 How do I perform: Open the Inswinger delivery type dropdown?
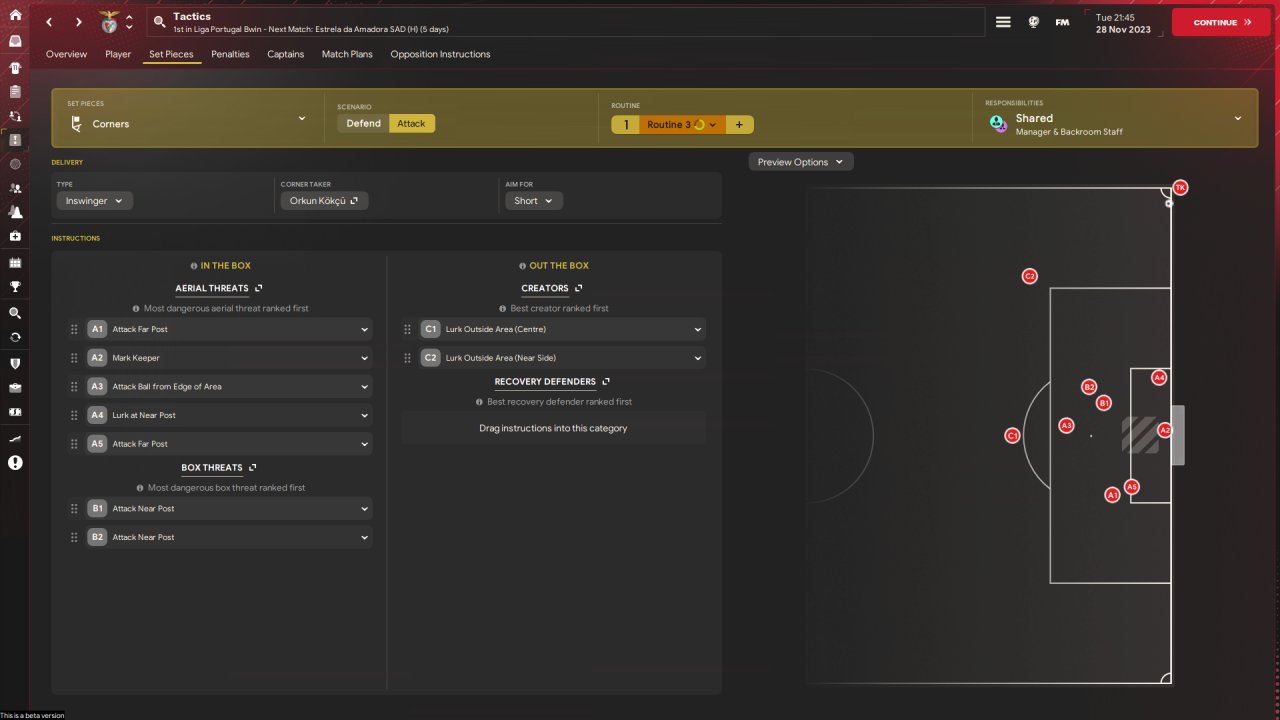click(x=94, y=201)
